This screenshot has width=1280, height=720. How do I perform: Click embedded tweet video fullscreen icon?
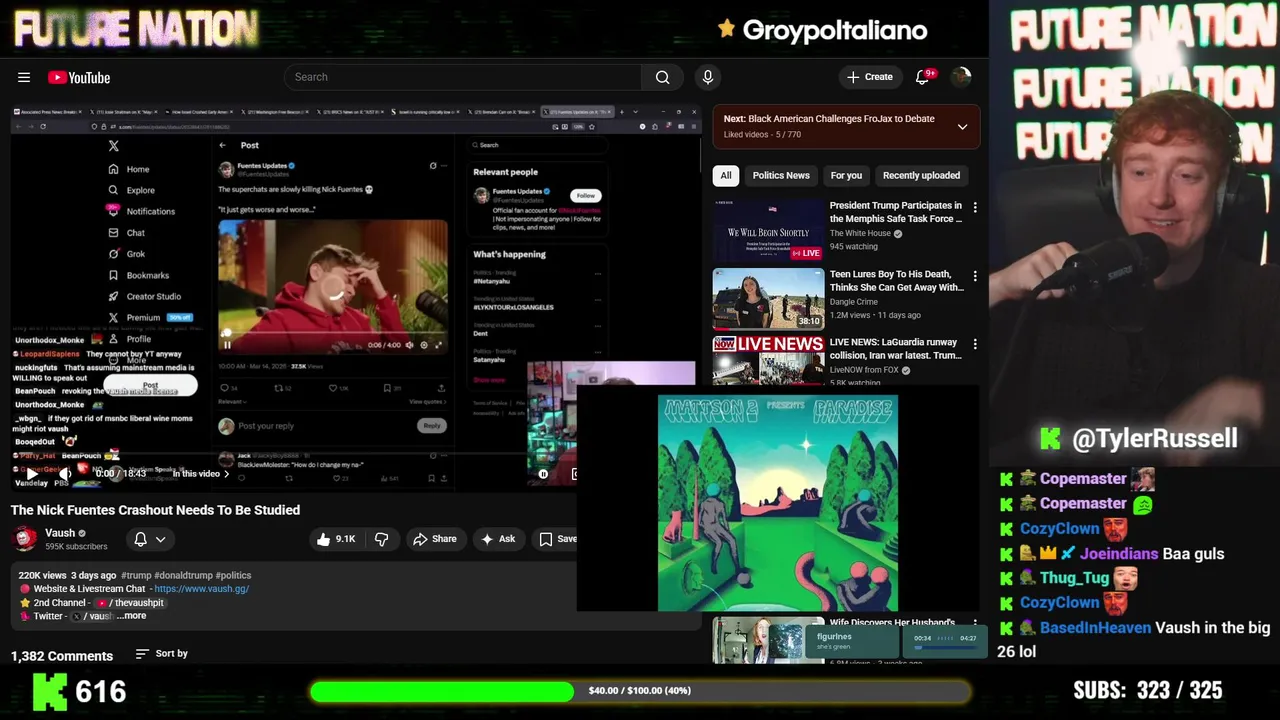[x=437, y=345]
